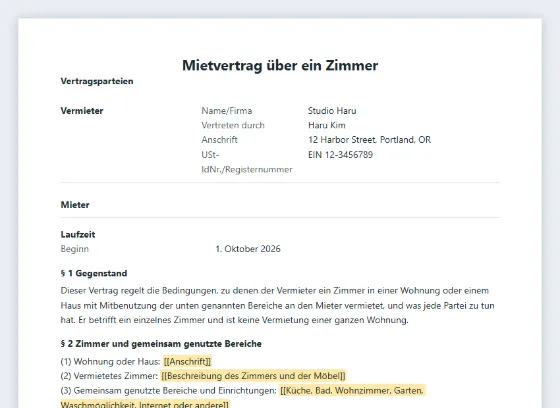This screenshot has width=560, height=408.
Task: Click the 'Laufzeit' heading
Action: point(78,234)
